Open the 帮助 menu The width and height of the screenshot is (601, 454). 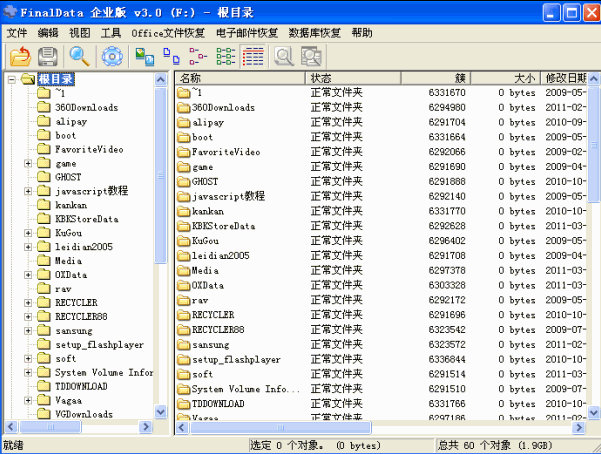tap(362, 33)
